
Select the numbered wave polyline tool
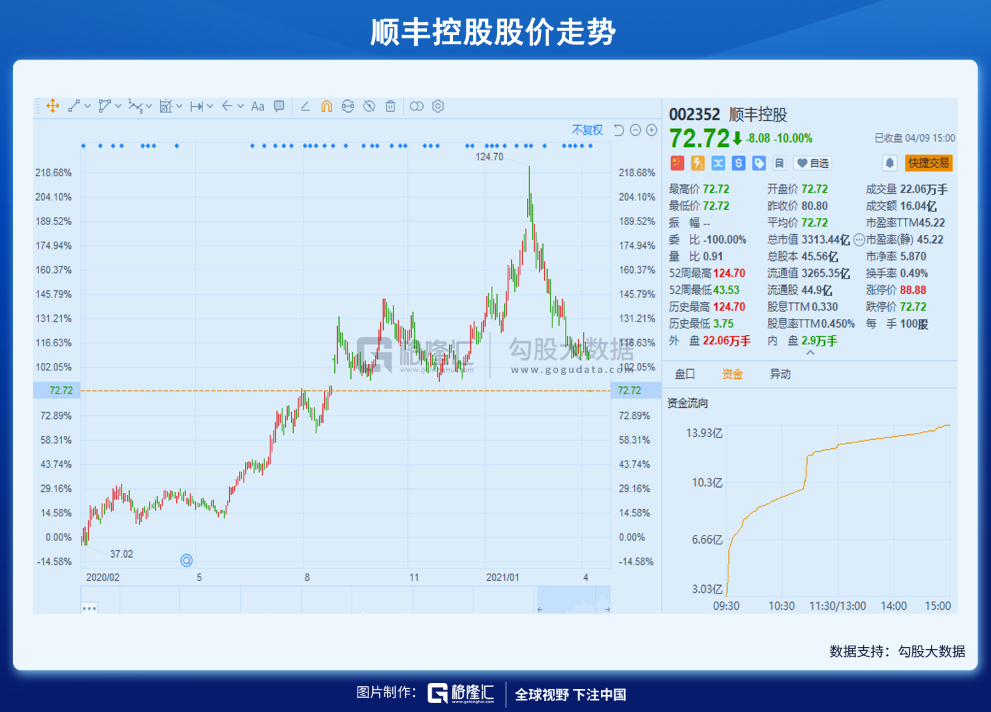click(135, 106)
